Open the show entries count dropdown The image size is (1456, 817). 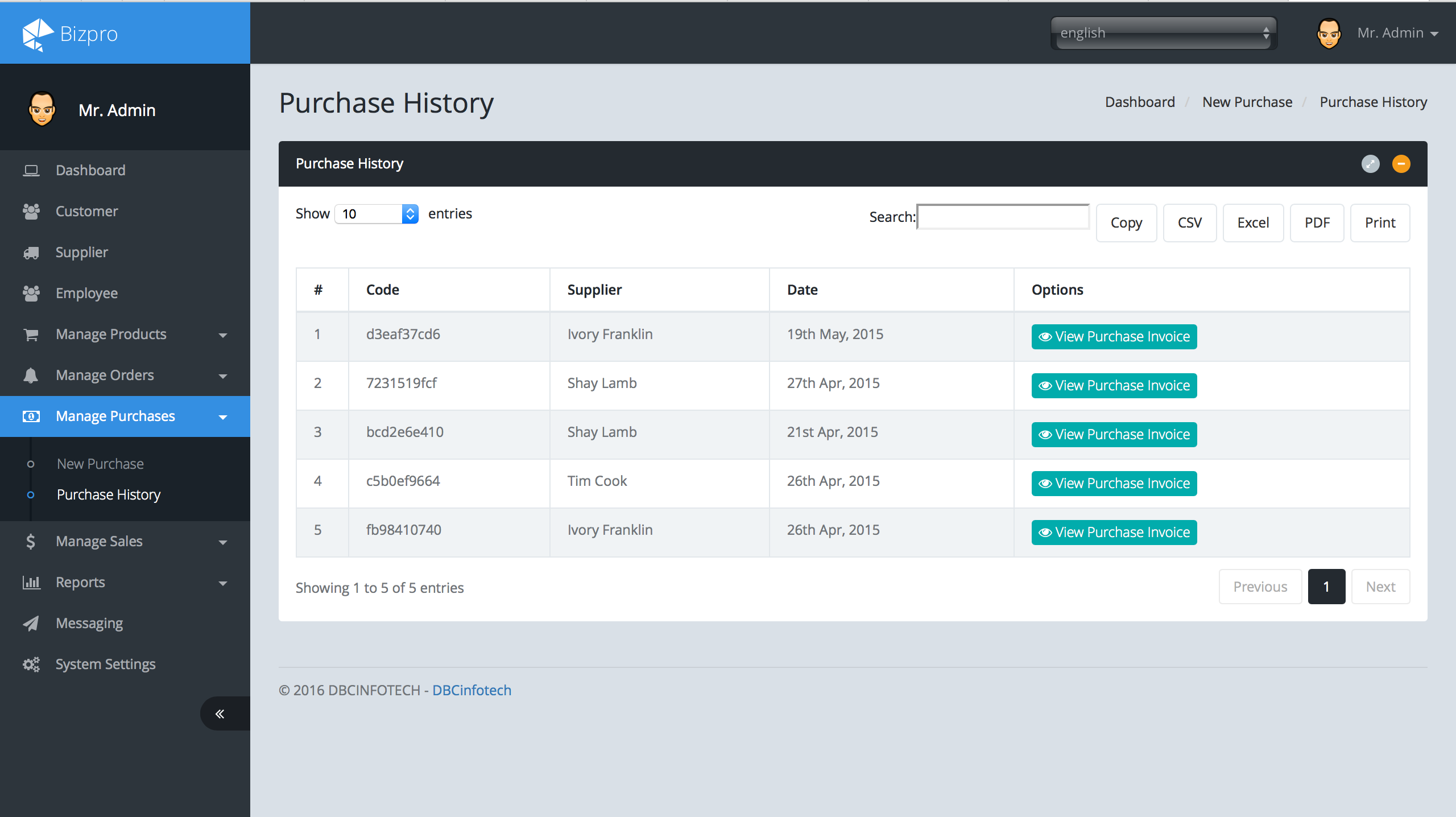coord(377,214)
